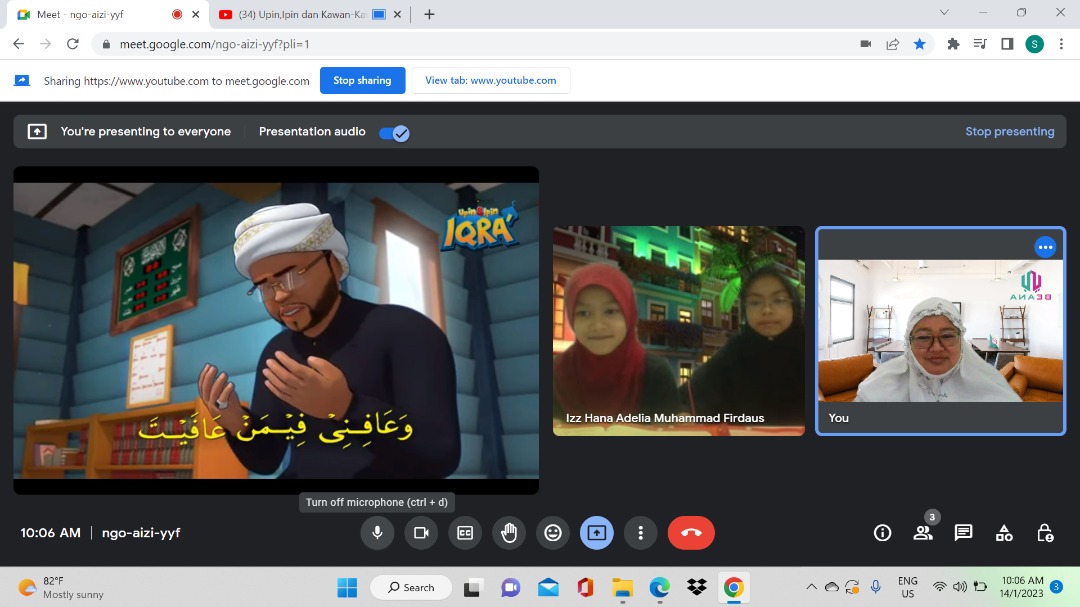Screen dimensions: 1080x607
Task: Open the chat app on the taskbar
Action: point(510,588)
